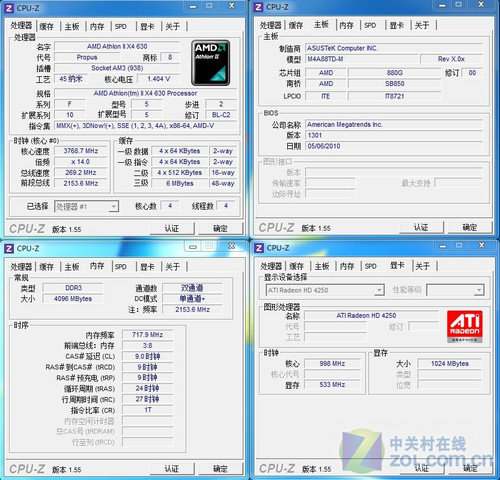Viewport: 500px width, 480px height.
Task: Select SPD tab in mainboard window
Action: 370,25
